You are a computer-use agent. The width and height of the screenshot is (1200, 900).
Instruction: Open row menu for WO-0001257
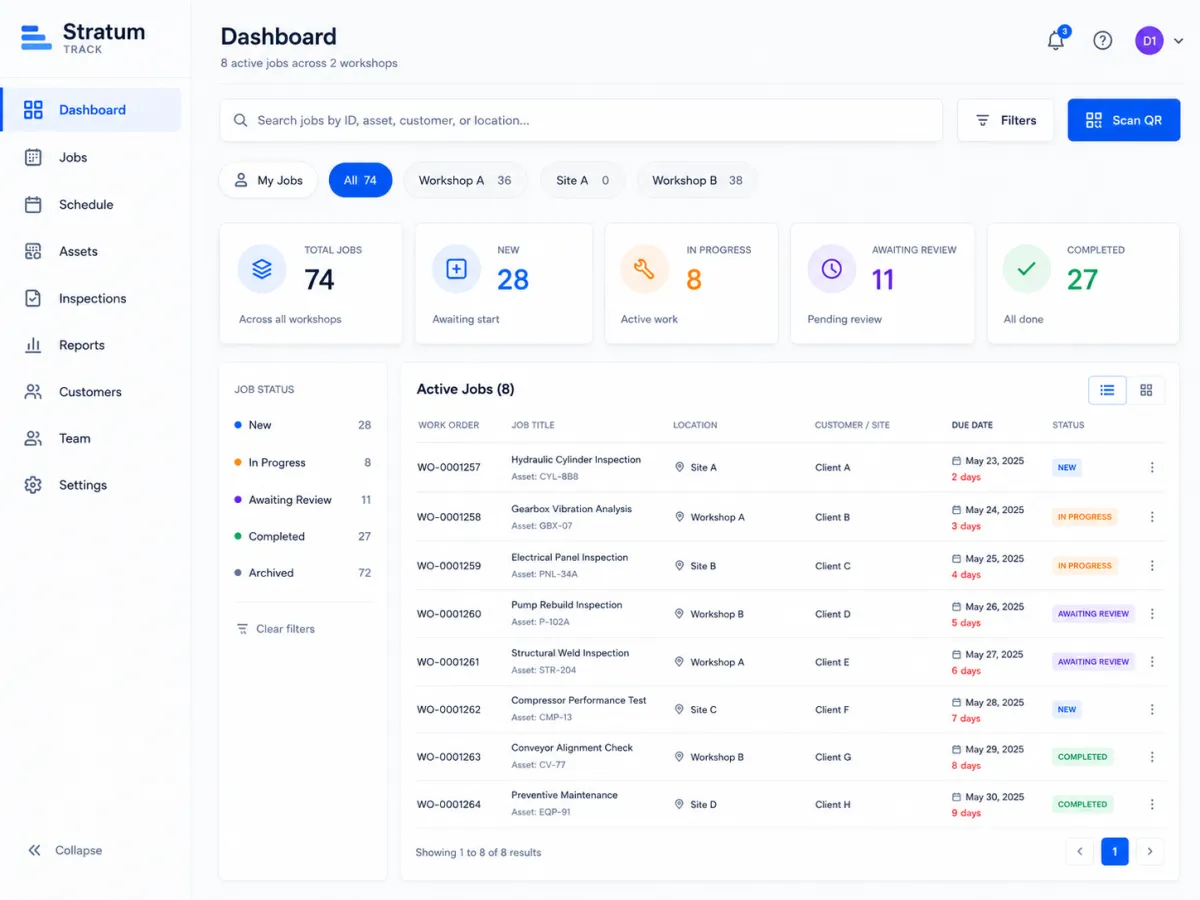point(1152,467)
